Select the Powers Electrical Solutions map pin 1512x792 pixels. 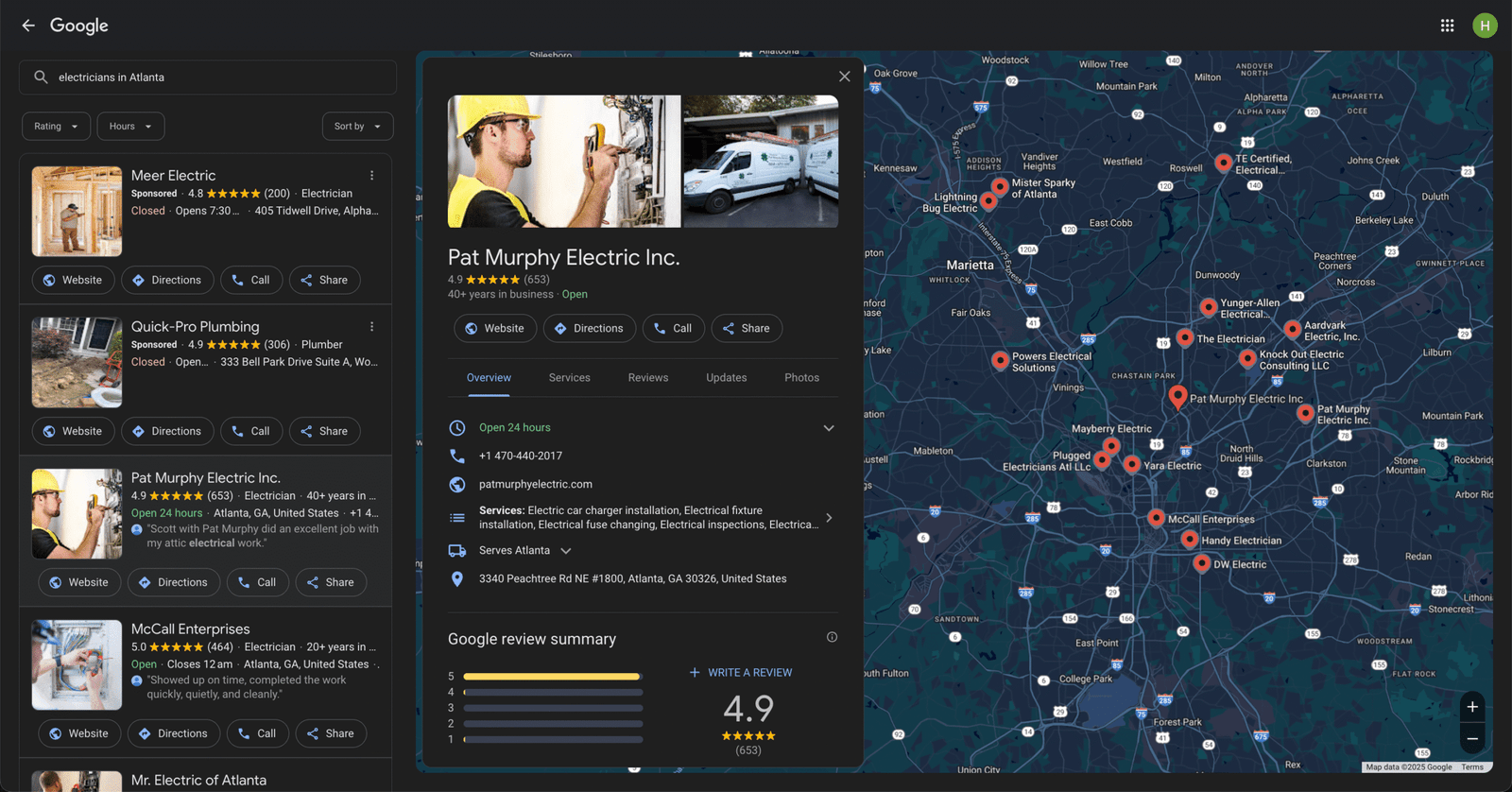(x=1001, y=360)
